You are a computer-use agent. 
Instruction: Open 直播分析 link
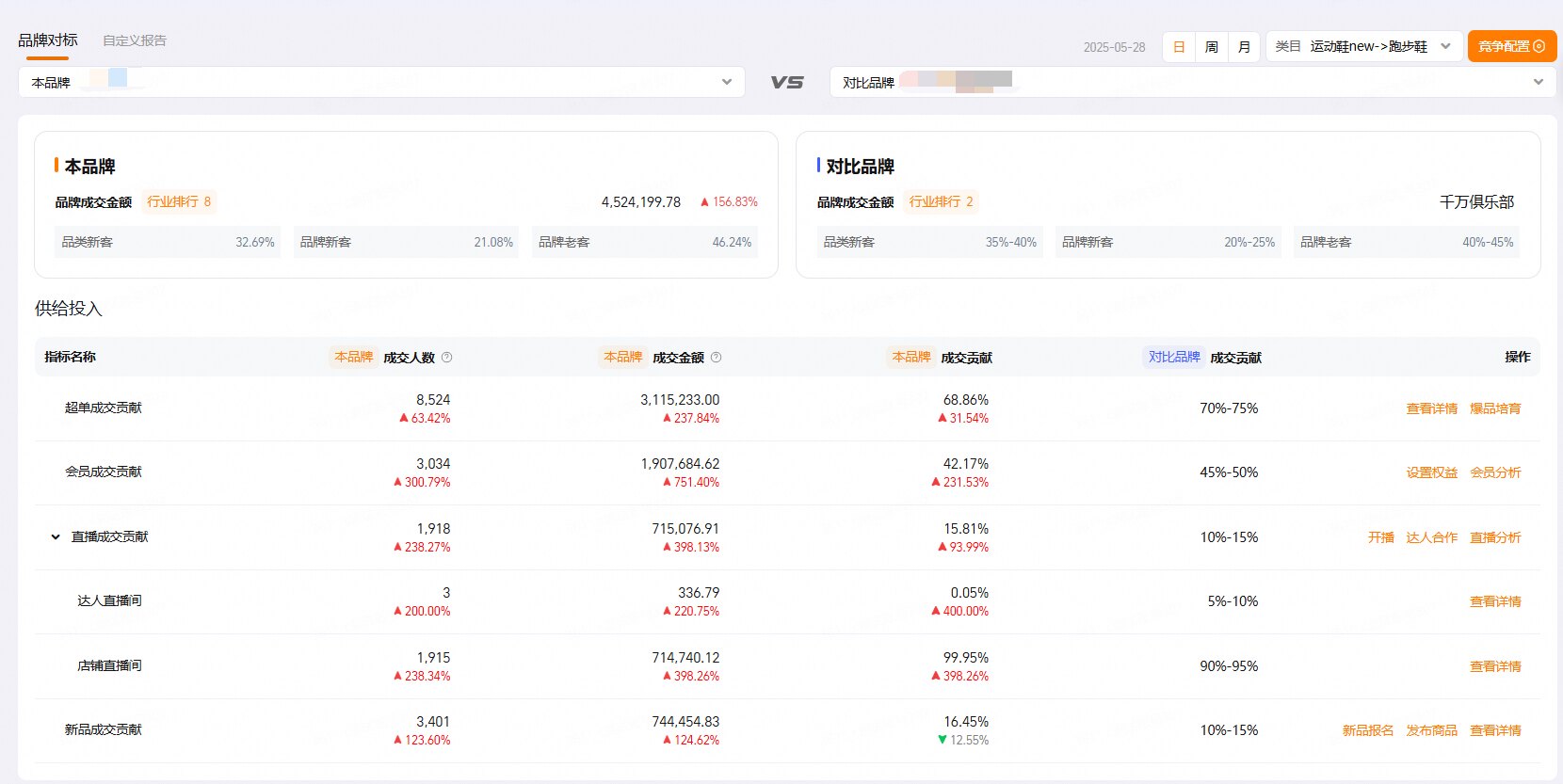(x=1495, y=537)
